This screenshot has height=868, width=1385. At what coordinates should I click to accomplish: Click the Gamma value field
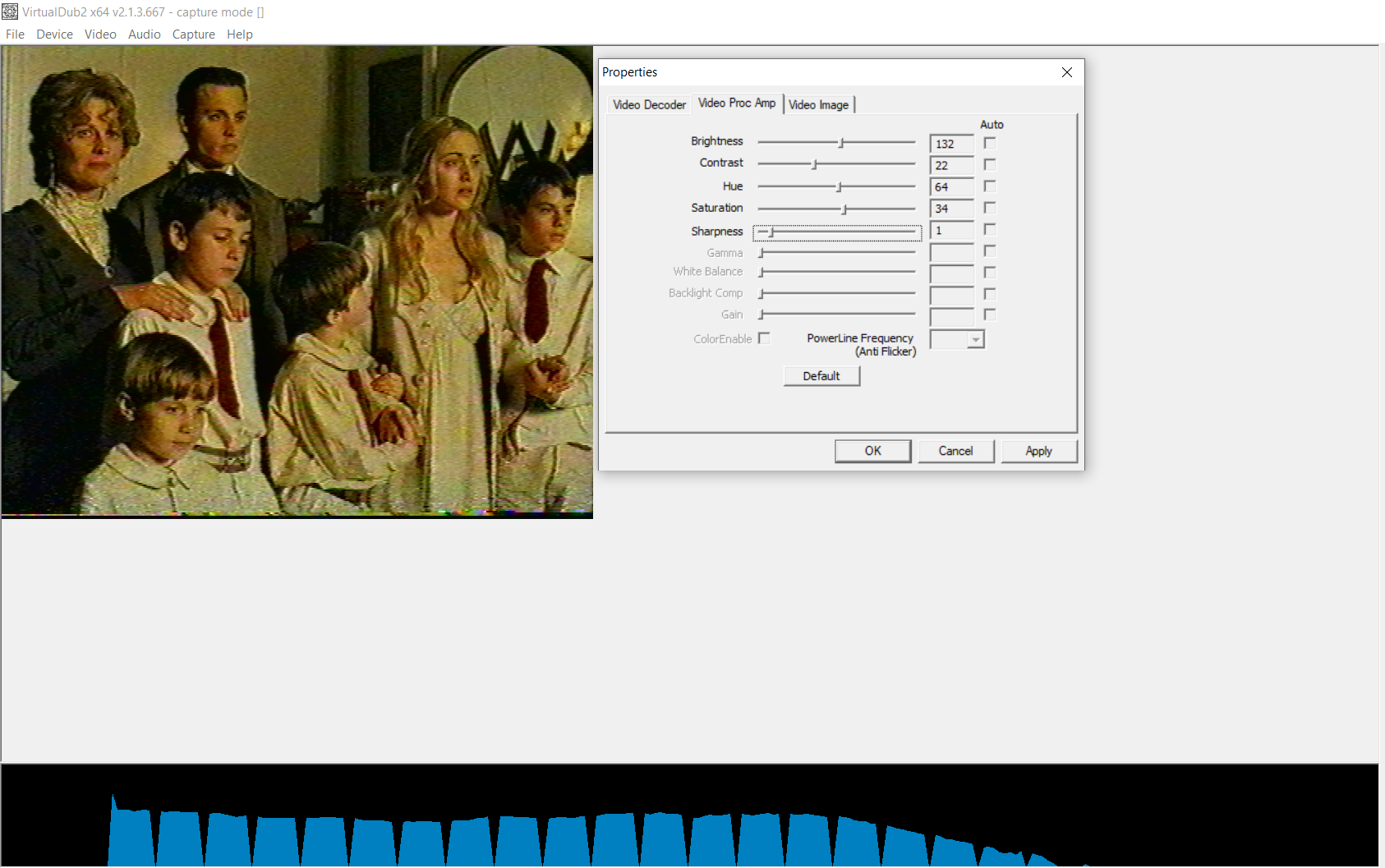click(x=952, y=252)
